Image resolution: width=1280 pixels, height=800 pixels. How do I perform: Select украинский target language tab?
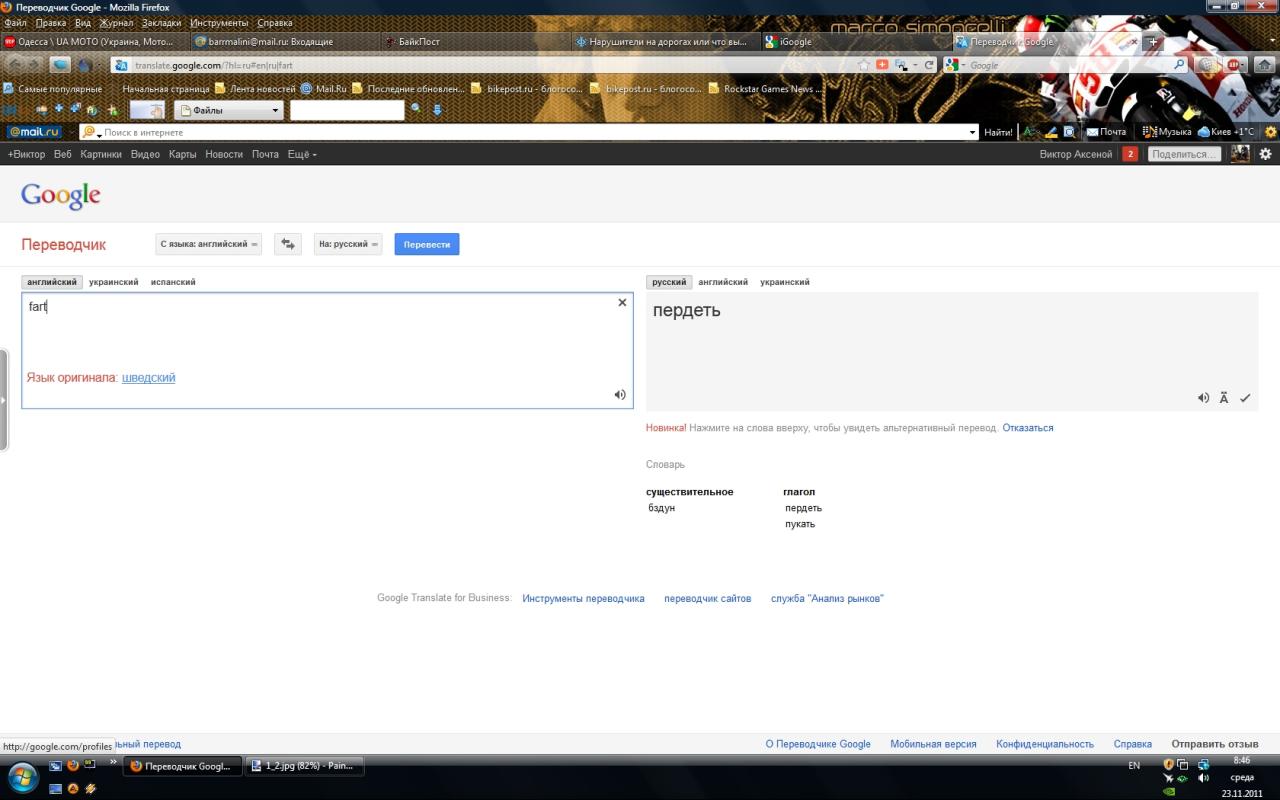785,282
